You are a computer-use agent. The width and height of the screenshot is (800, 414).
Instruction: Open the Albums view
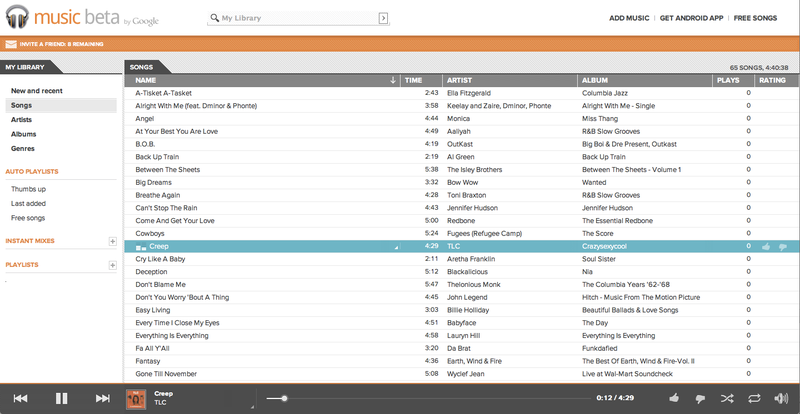(x=23, y=134)
